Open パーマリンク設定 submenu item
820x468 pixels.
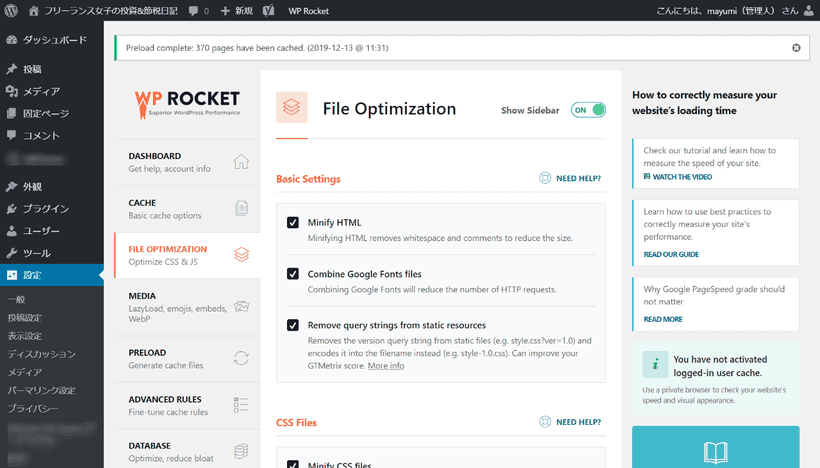coord(41,390)
